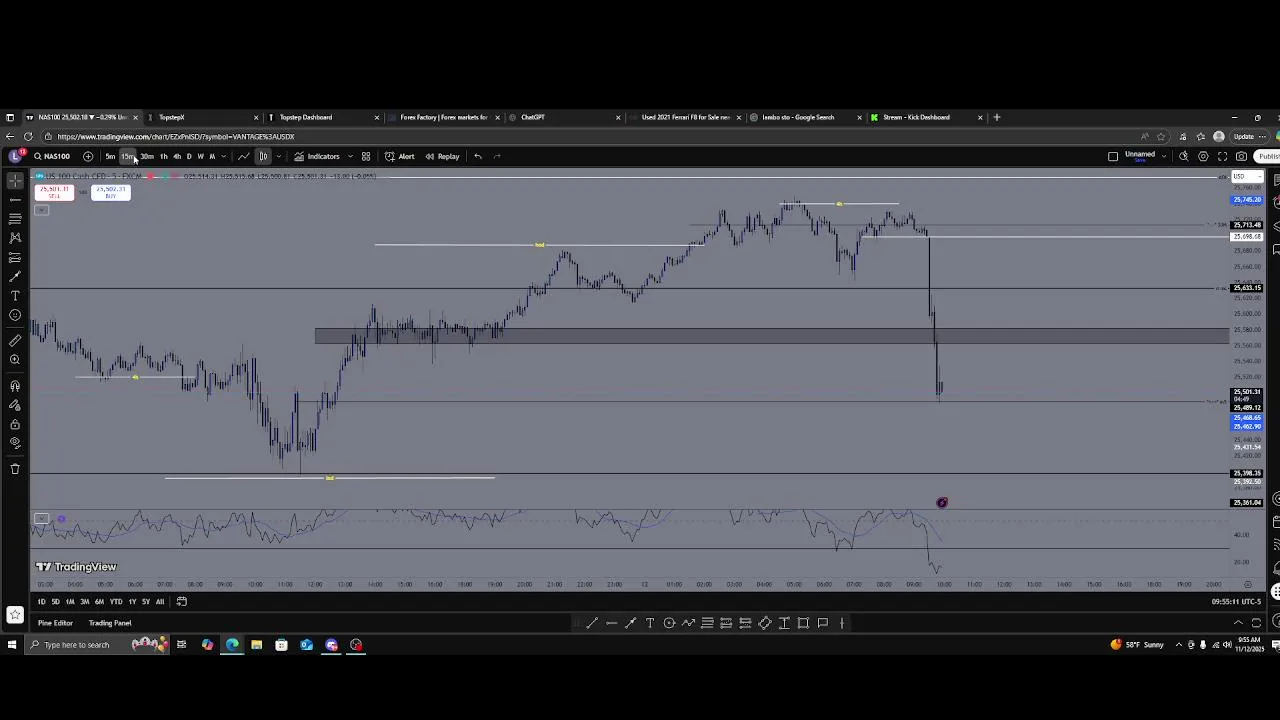This screenshot has width=1280, height=720.
Task: Open the Trading Panel tab
Action: (110, 623)
